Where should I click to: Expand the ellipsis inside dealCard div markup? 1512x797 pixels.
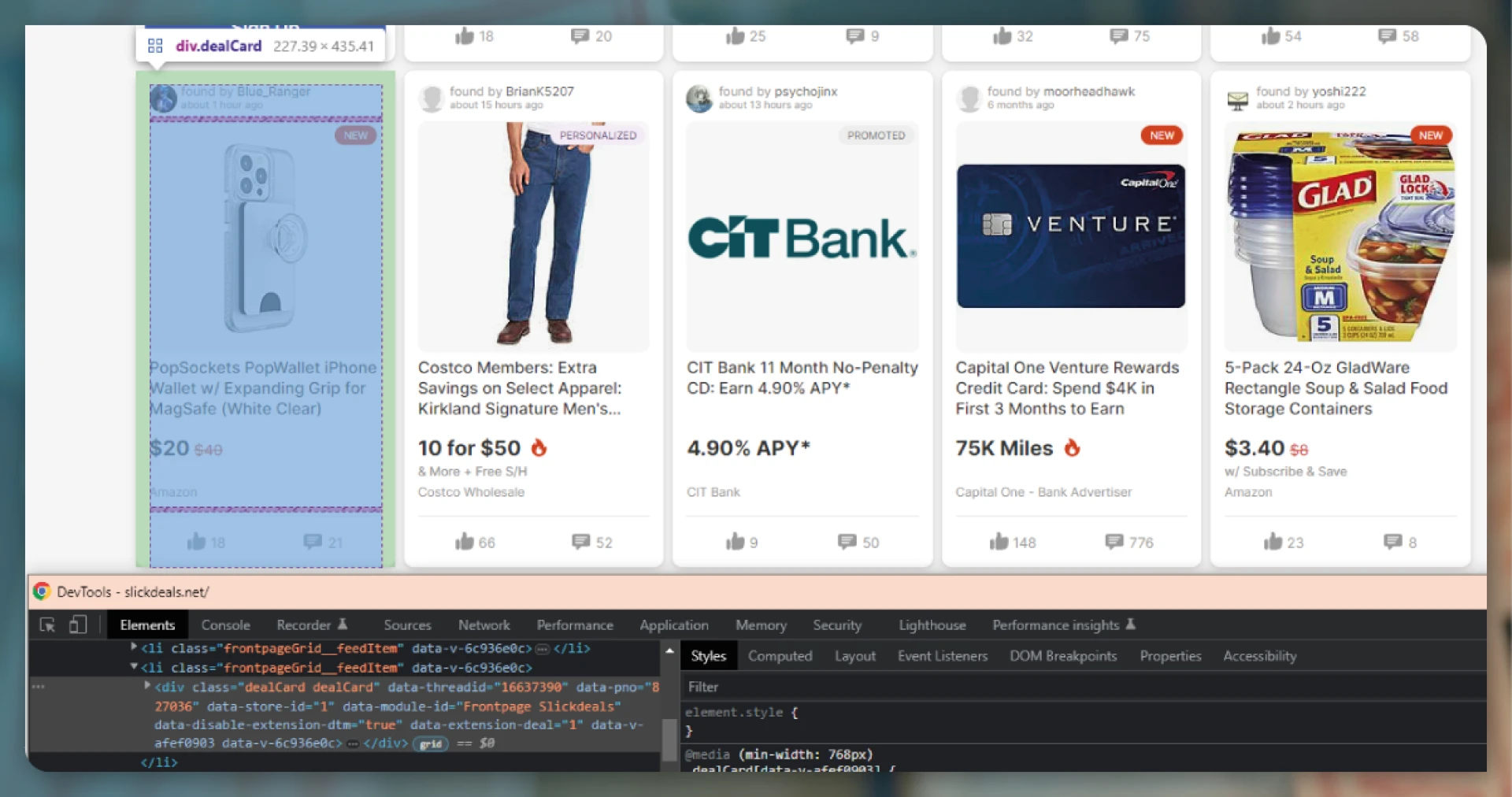(x=352, y=743)
